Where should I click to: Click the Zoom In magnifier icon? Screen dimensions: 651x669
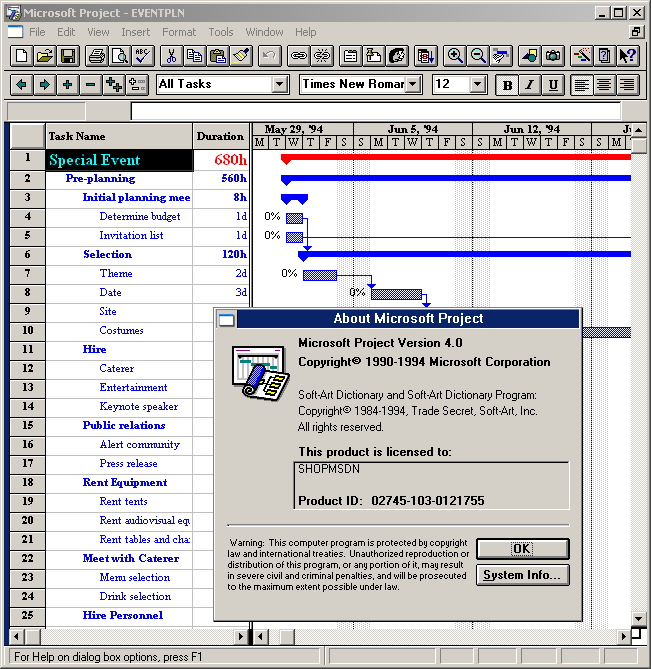pyautogui.click(x=455, y=56)
